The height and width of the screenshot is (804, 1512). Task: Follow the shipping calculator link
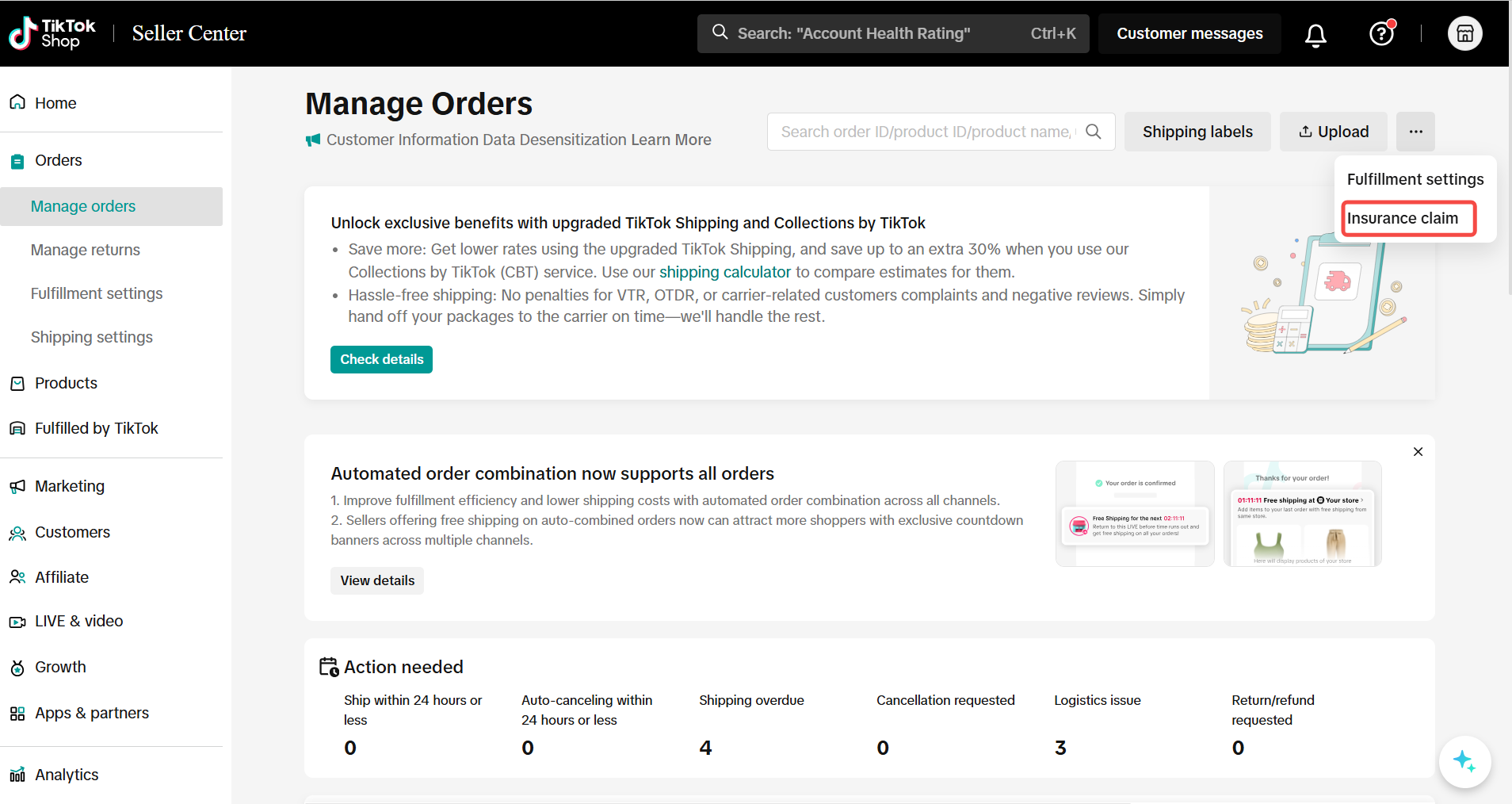coord(724,272)
